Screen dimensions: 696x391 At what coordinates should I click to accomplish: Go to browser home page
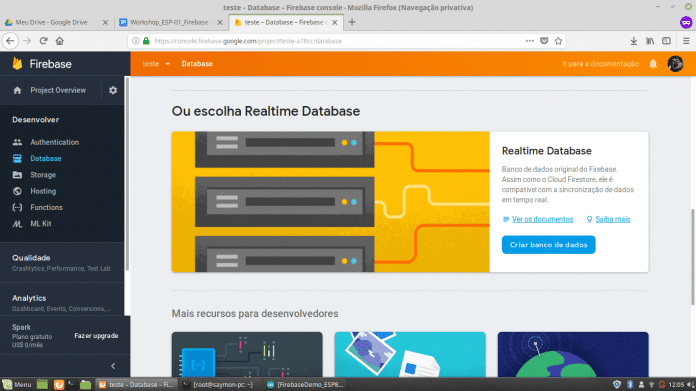point(59,41)
